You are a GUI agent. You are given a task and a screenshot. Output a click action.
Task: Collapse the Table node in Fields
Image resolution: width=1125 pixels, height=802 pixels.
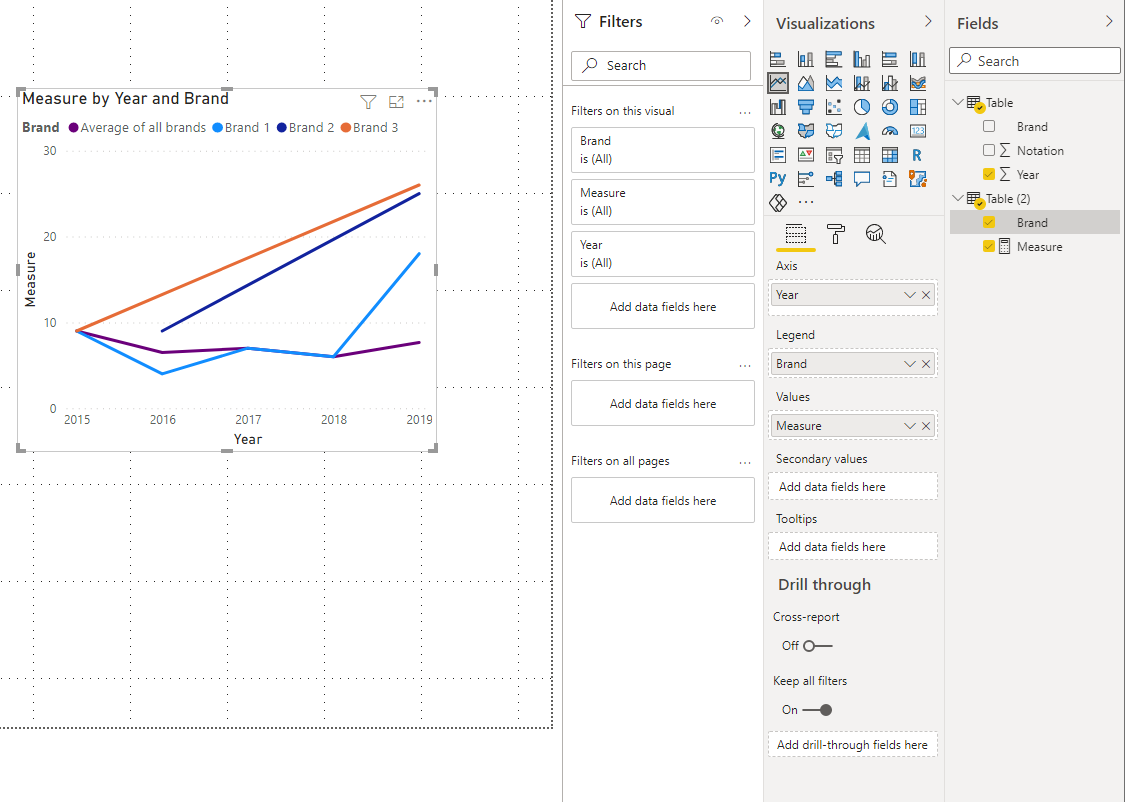(x=957, y=103)
